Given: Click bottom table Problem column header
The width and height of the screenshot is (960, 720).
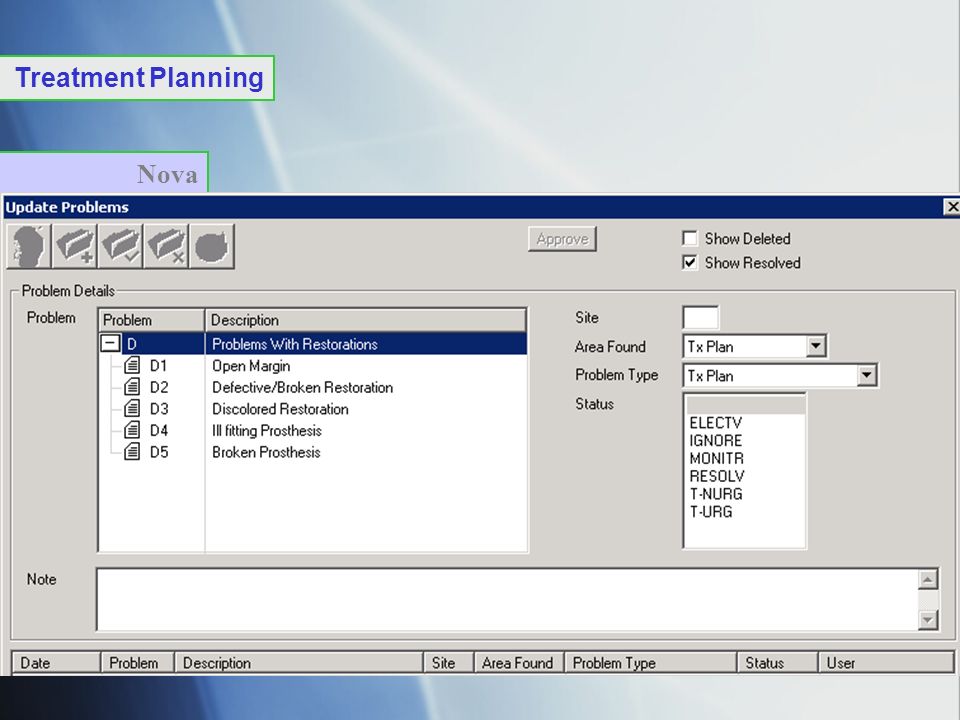Looking at the screenshot, I should 138,662.
